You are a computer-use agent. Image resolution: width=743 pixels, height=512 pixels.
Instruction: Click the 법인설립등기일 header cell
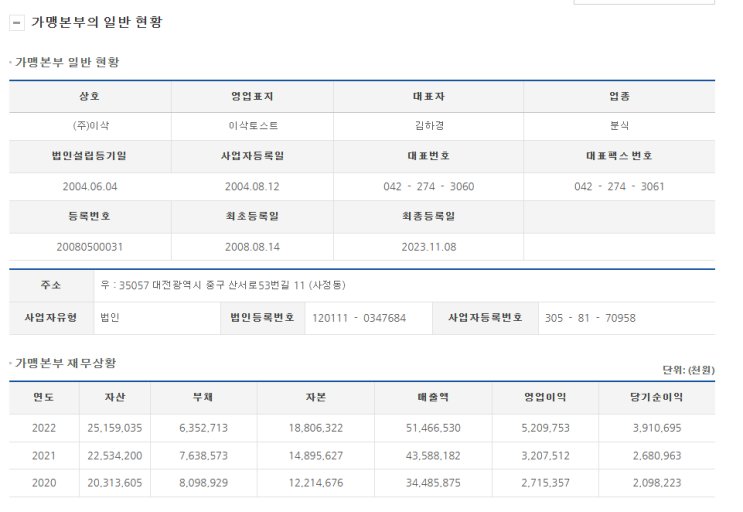[x=90, y=156]
